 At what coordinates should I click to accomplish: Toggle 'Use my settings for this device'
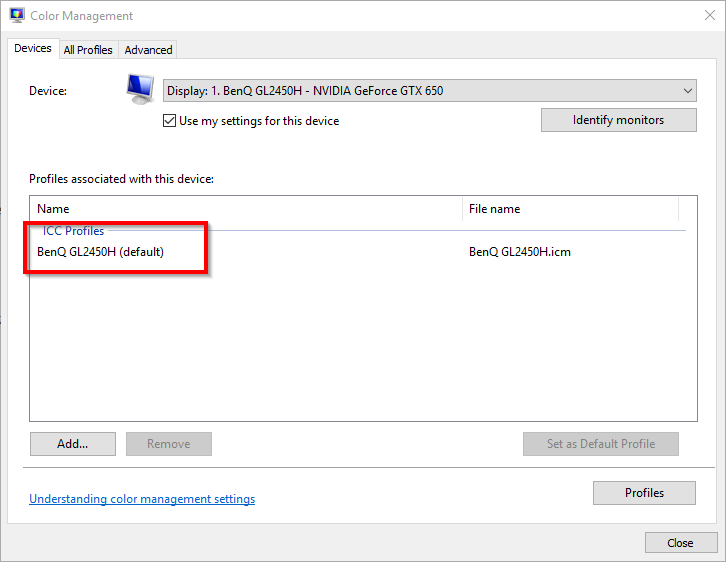[x=170, y=121]
